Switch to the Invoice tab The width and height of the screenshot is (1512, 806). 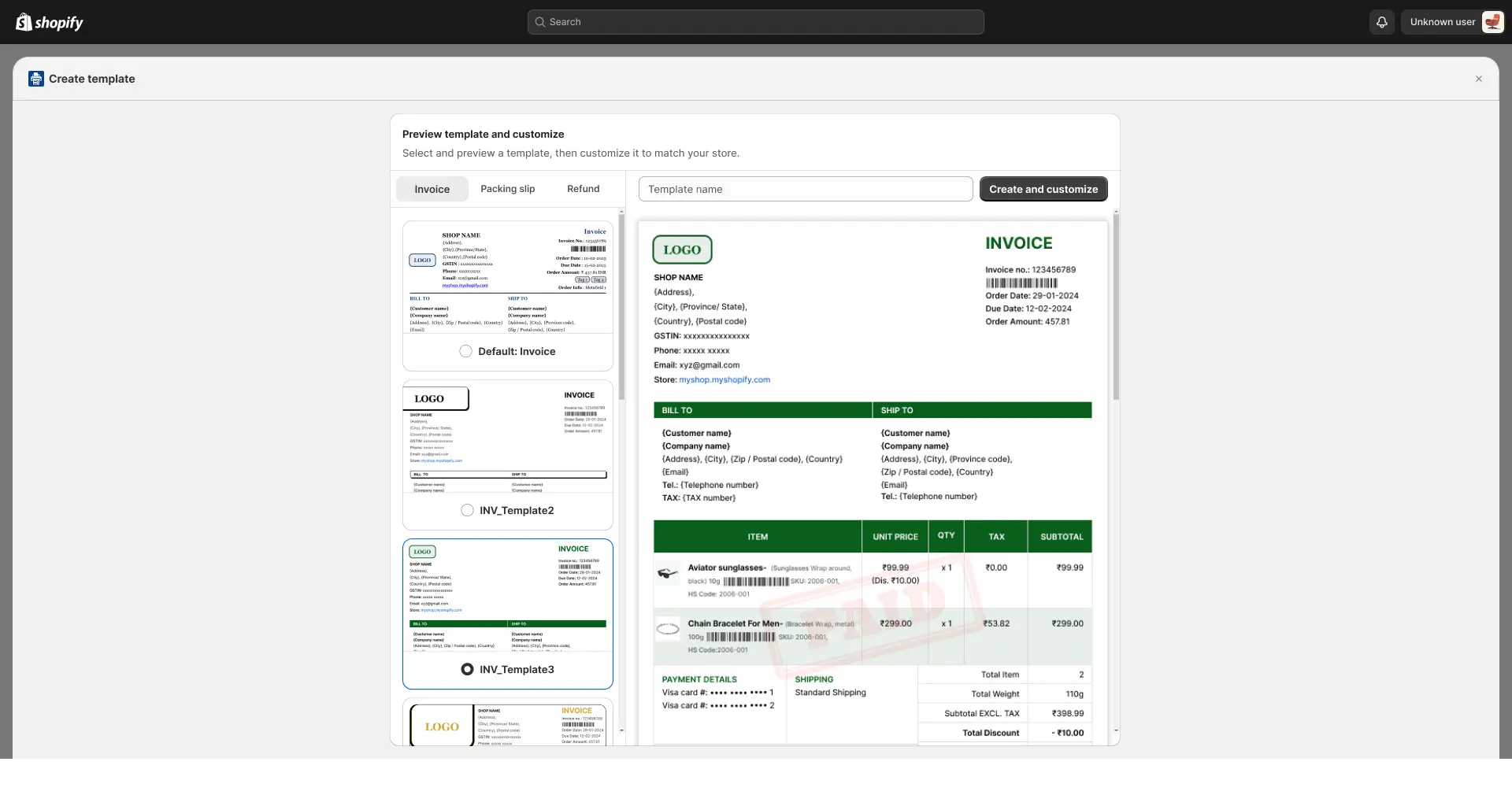pos(432,189)
